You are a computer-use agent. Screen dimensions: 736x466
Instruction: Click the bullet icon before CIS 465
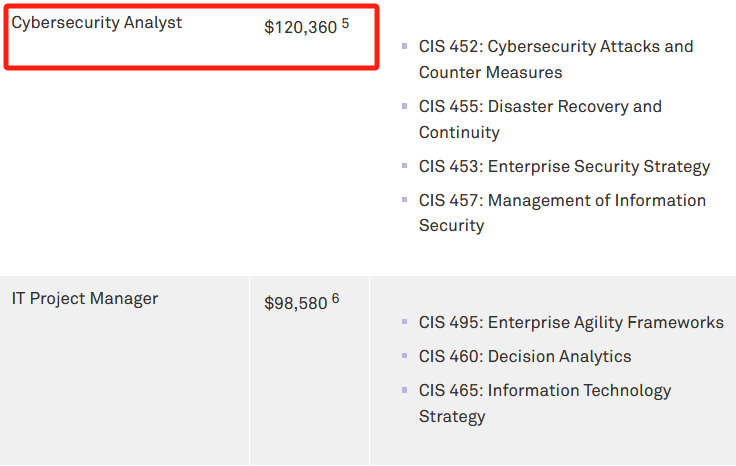405,390
